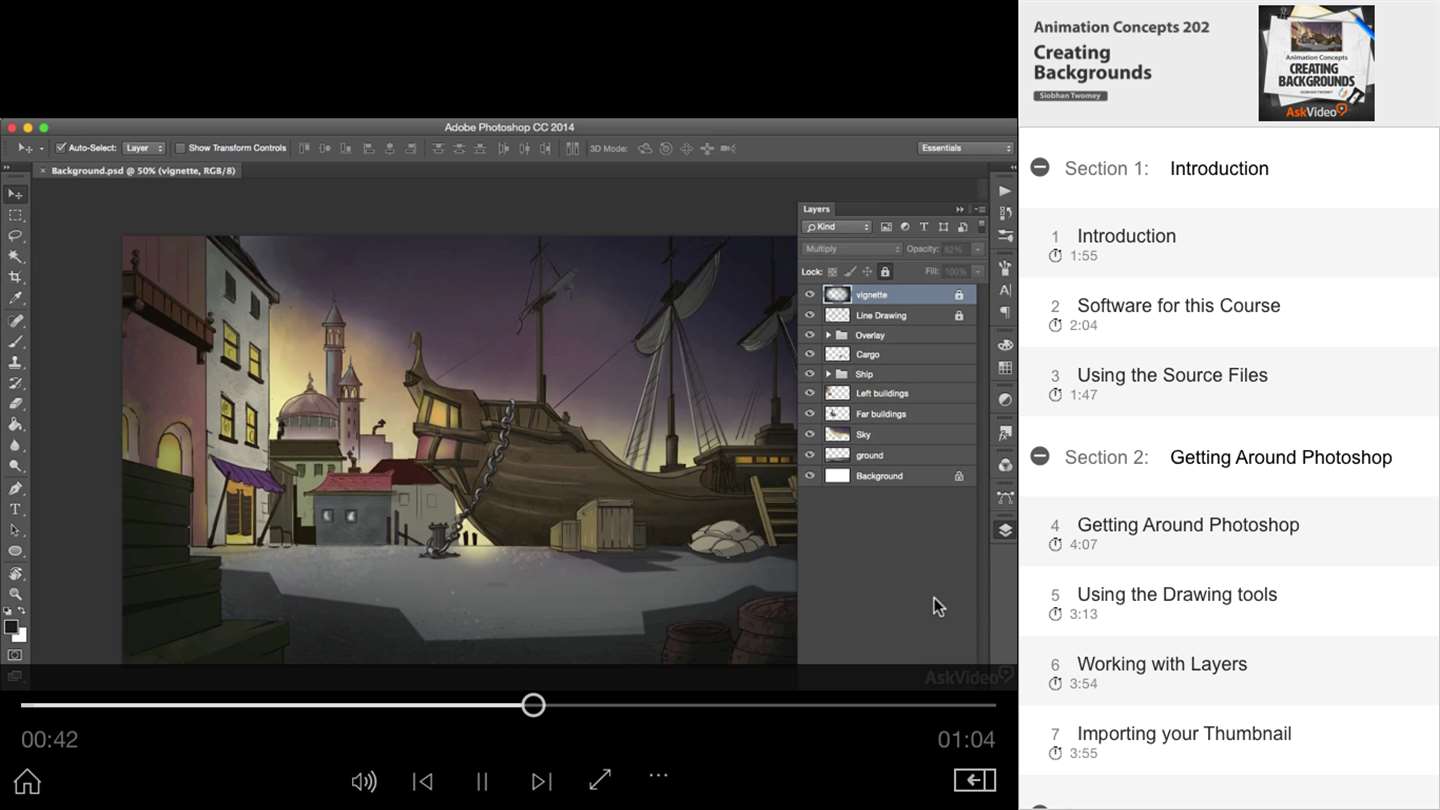
Task: Open lesson Using the Drawing tools
Action: [1176, 594]
